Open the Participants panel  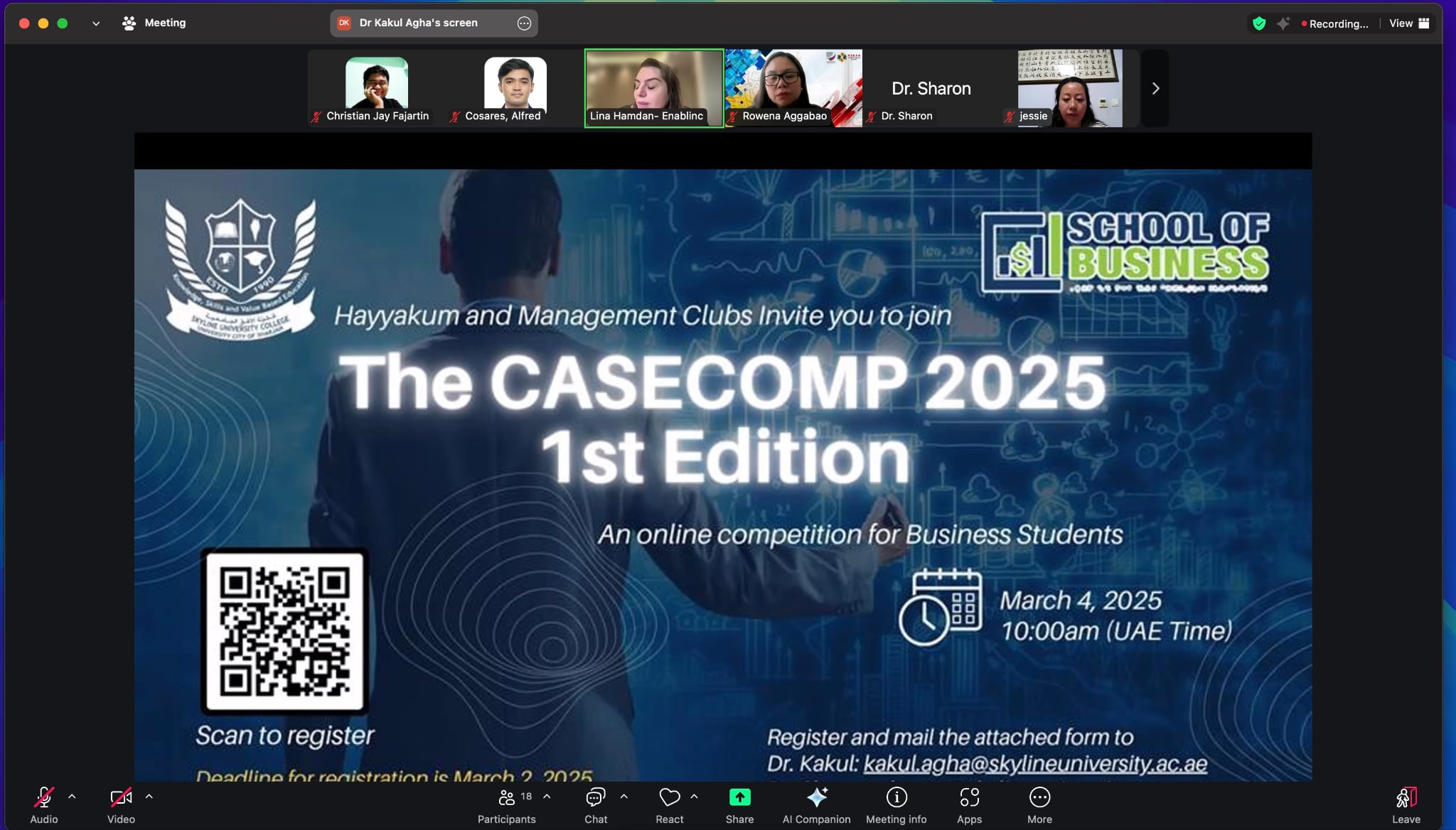pos(506,798)
